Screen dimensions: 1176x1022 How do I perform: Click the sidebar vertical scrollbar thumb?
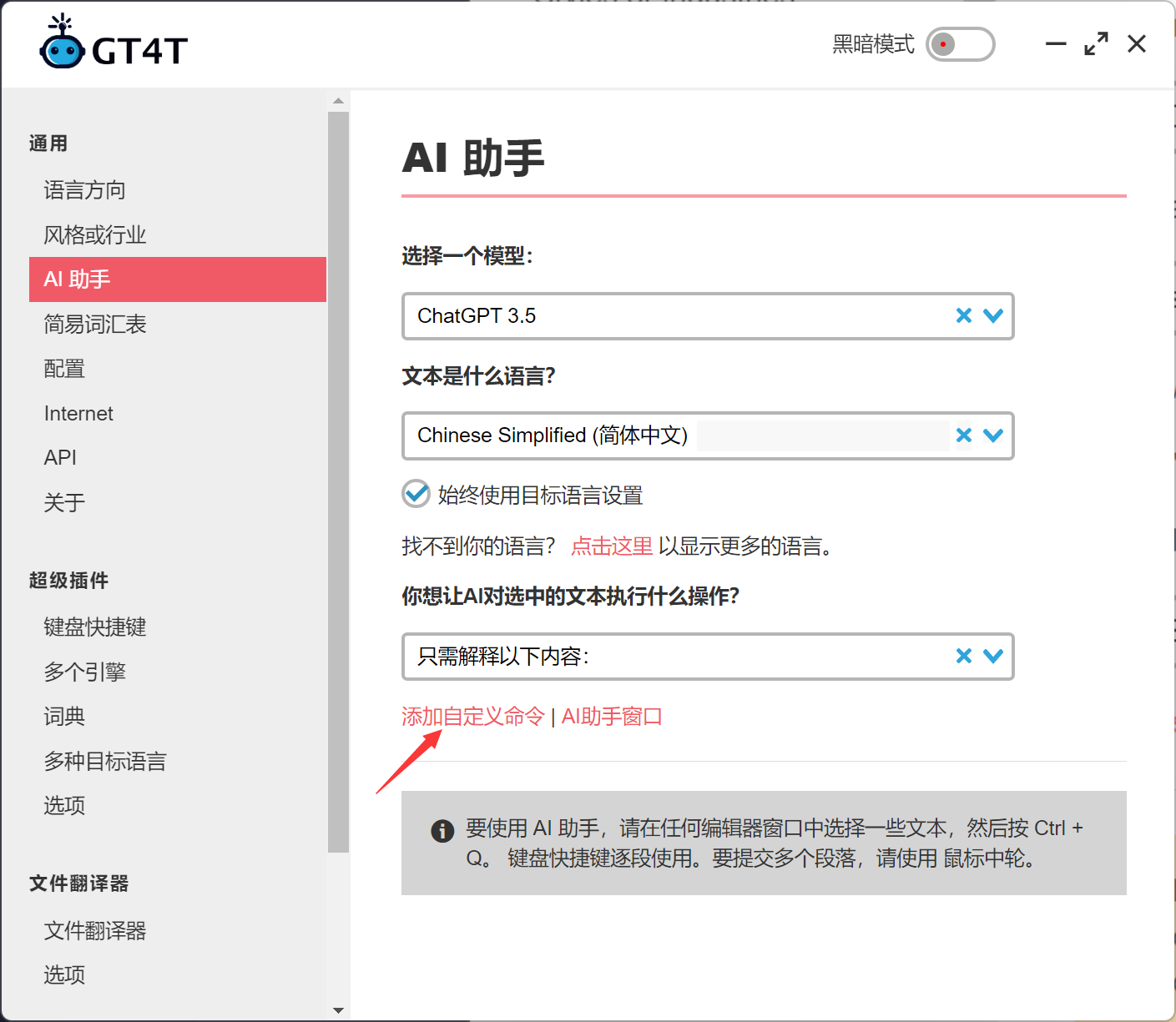pyautogui.click(x=338, y=481)
